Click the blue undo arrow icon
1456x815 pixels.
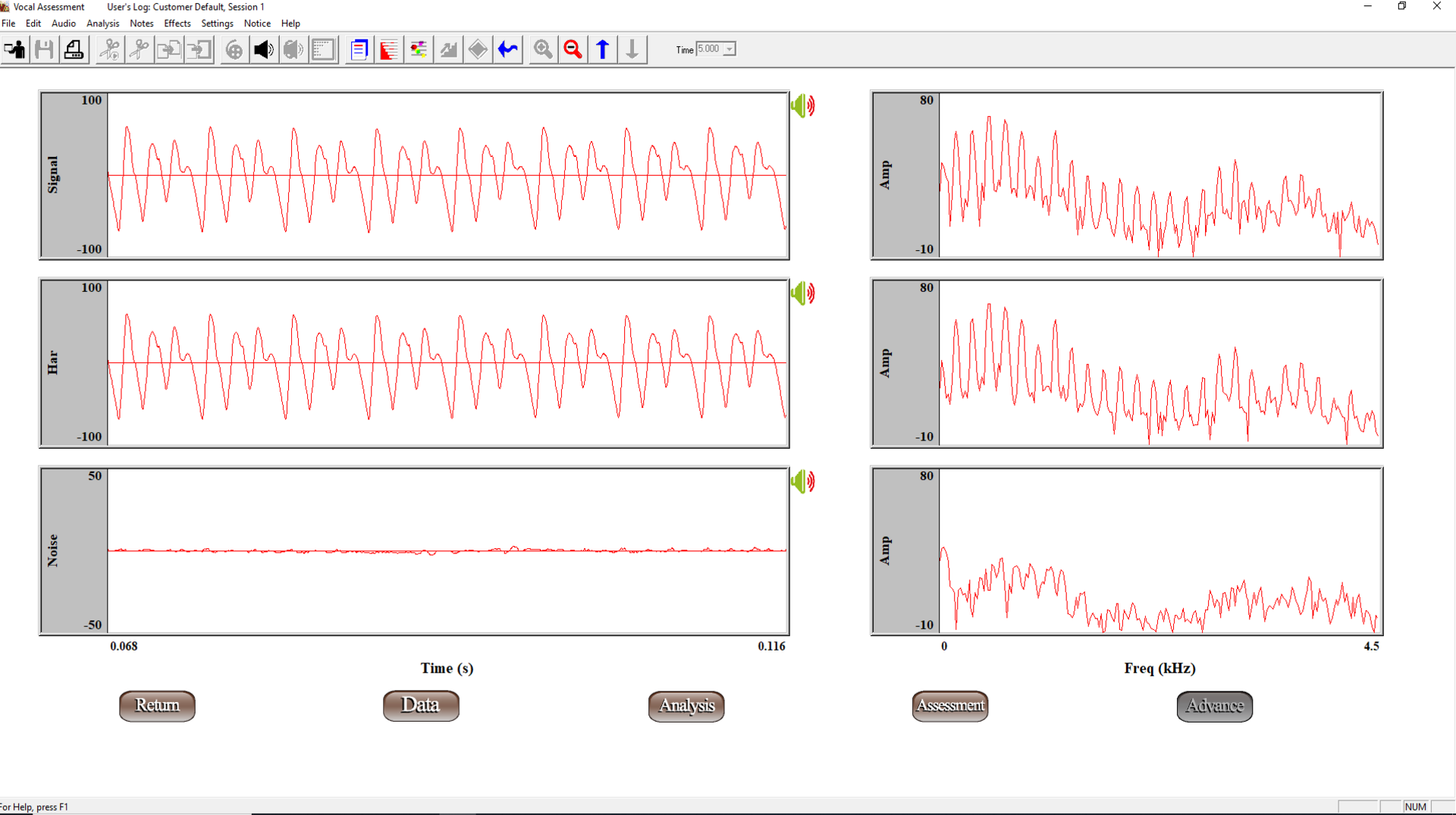(507, 50)
